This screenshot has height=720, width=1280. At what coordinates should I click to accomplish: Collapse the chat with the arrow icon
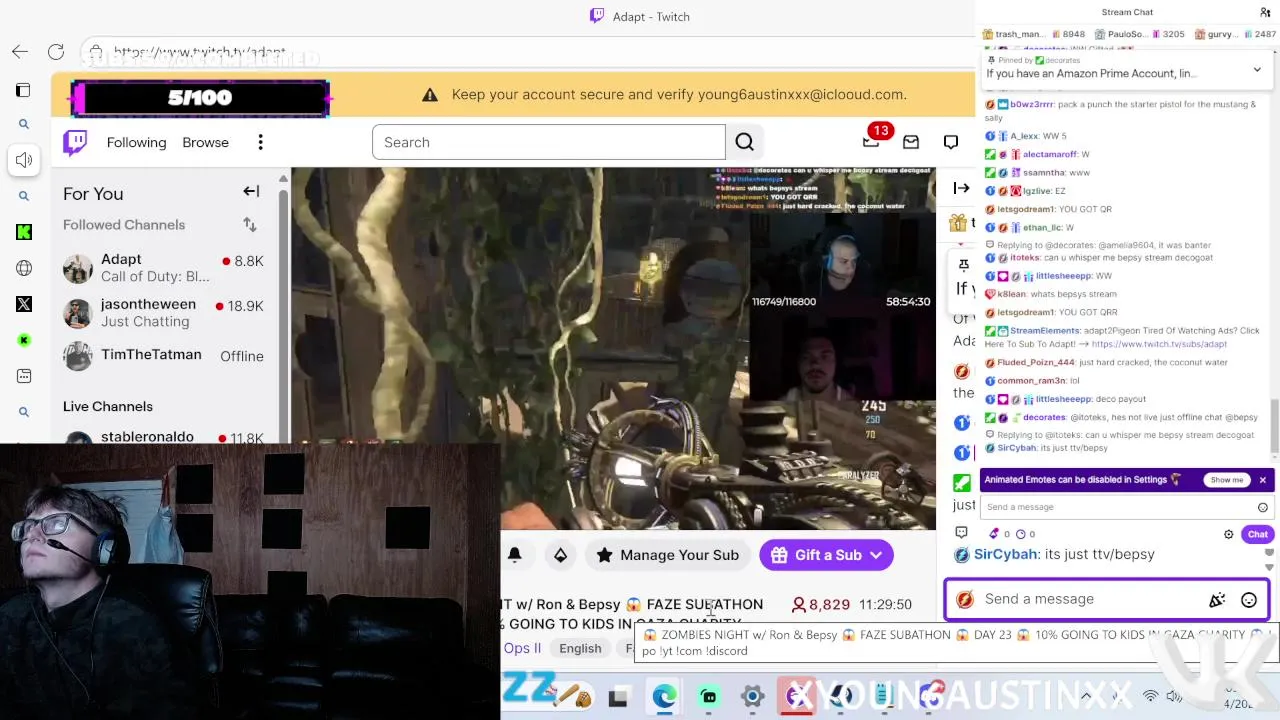(x=961, y=188)
